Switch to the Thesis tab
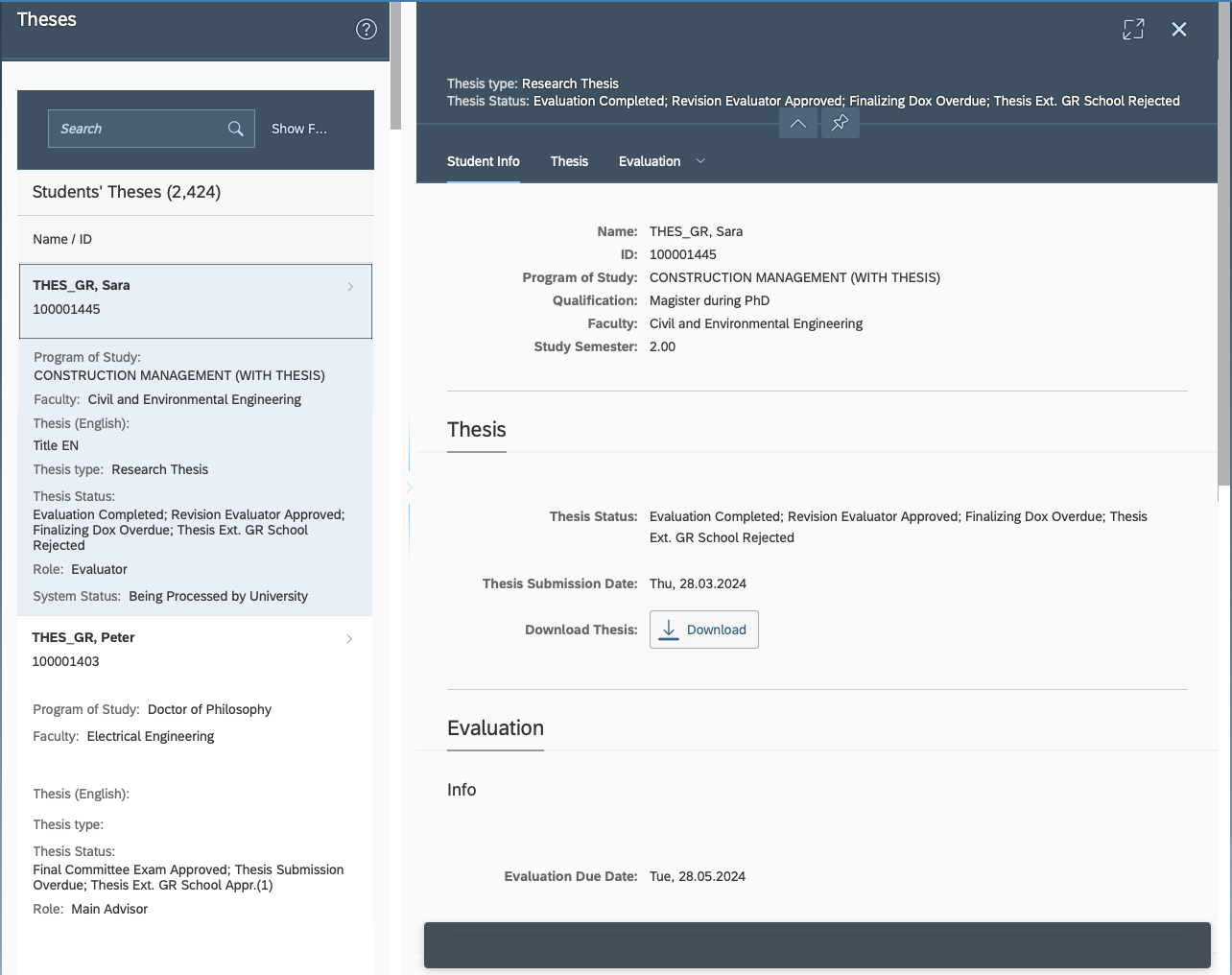The width and height of the screenshot is (1232, 975). click(x=569, y=161)
